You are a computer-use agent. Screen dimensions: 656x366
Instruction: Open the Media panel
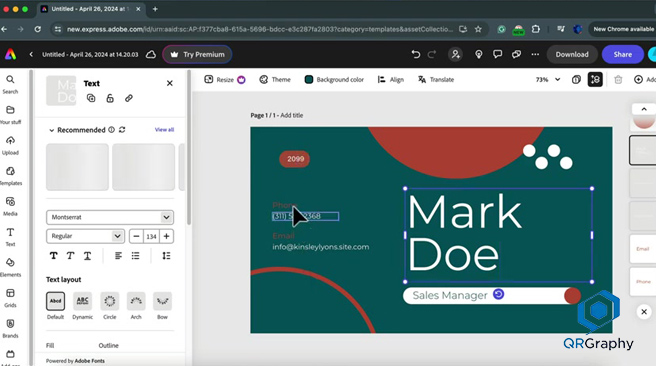10,206
